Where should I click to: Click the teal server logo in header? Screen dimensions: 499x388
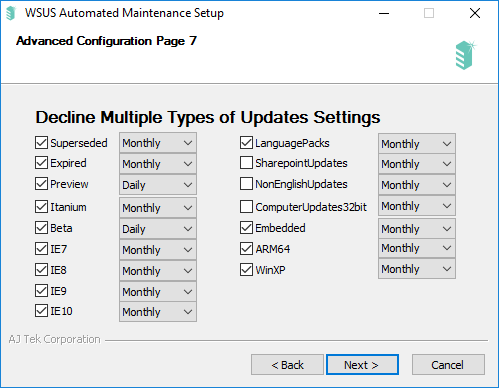(x=465, y=55)
